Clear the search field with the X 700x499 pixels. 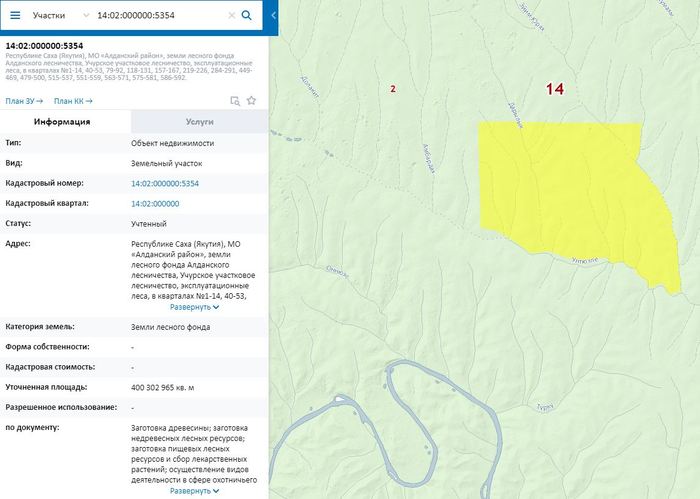[232, 16]
